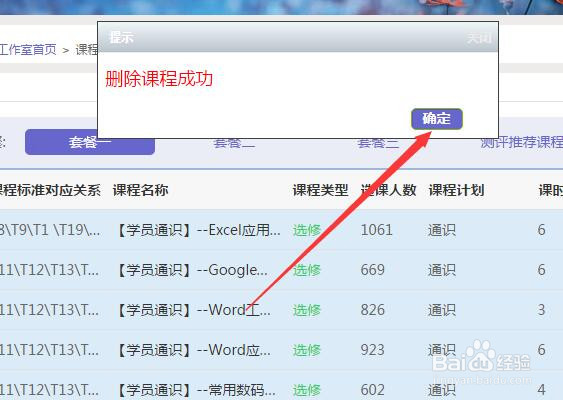Click enrollment count 923
The width and height of the screenshot is (563, 400).
pyautogui.click(x=373, y=350)
